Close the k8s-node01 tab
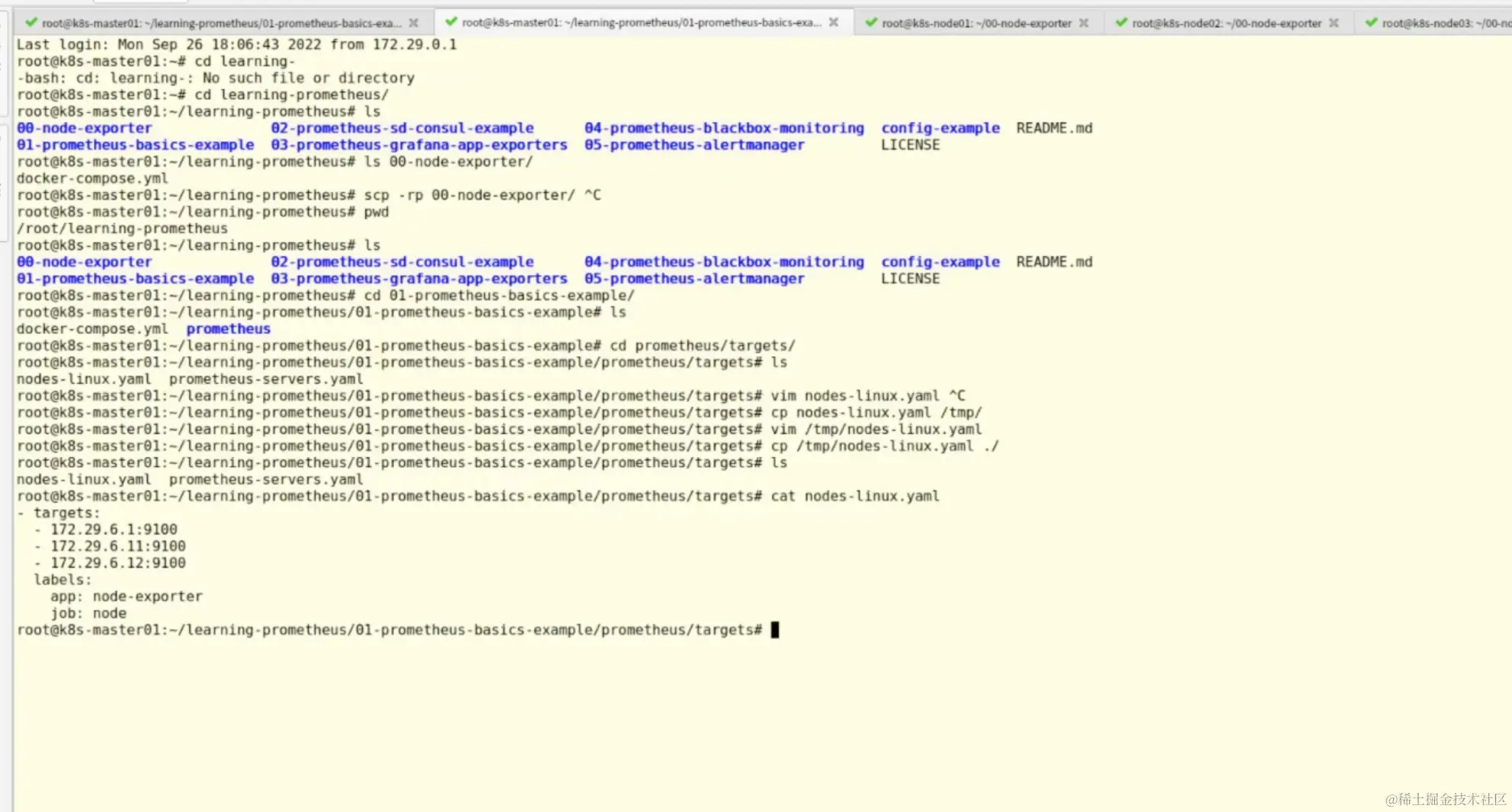This screenshot has height=812, width=1512. pyautogui.click(x=1084, y=23)
